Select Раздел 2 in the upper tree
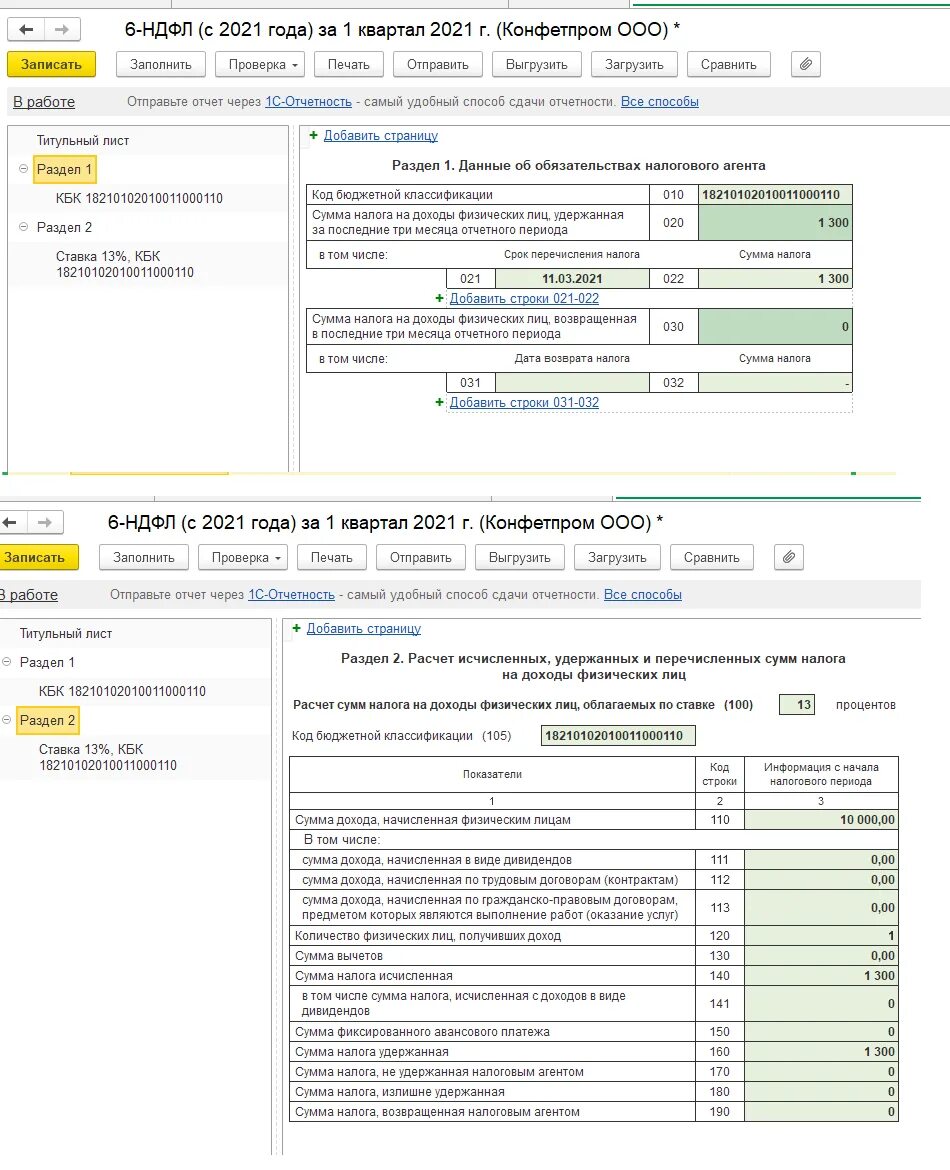950x1170 pixels. [64, 227]
